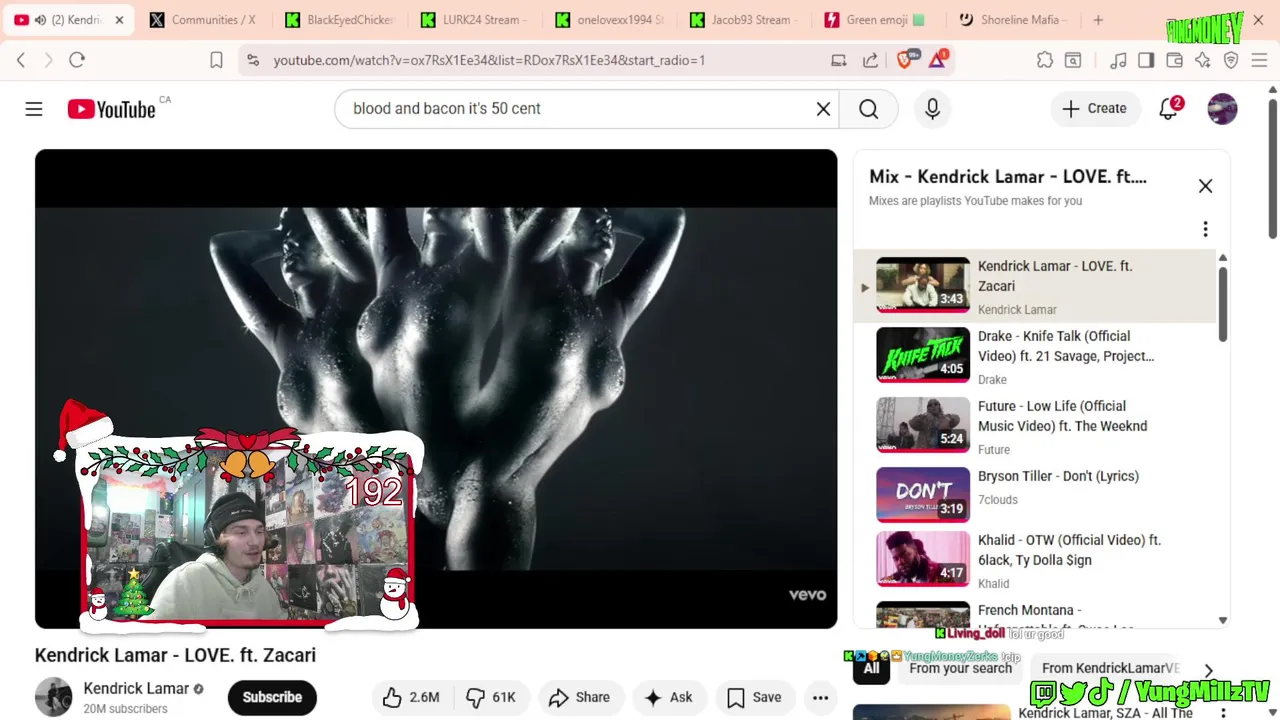This screenshot has height=720, width=1280.
Task: Open browser main menu
Action: [x=1259, y=60]
